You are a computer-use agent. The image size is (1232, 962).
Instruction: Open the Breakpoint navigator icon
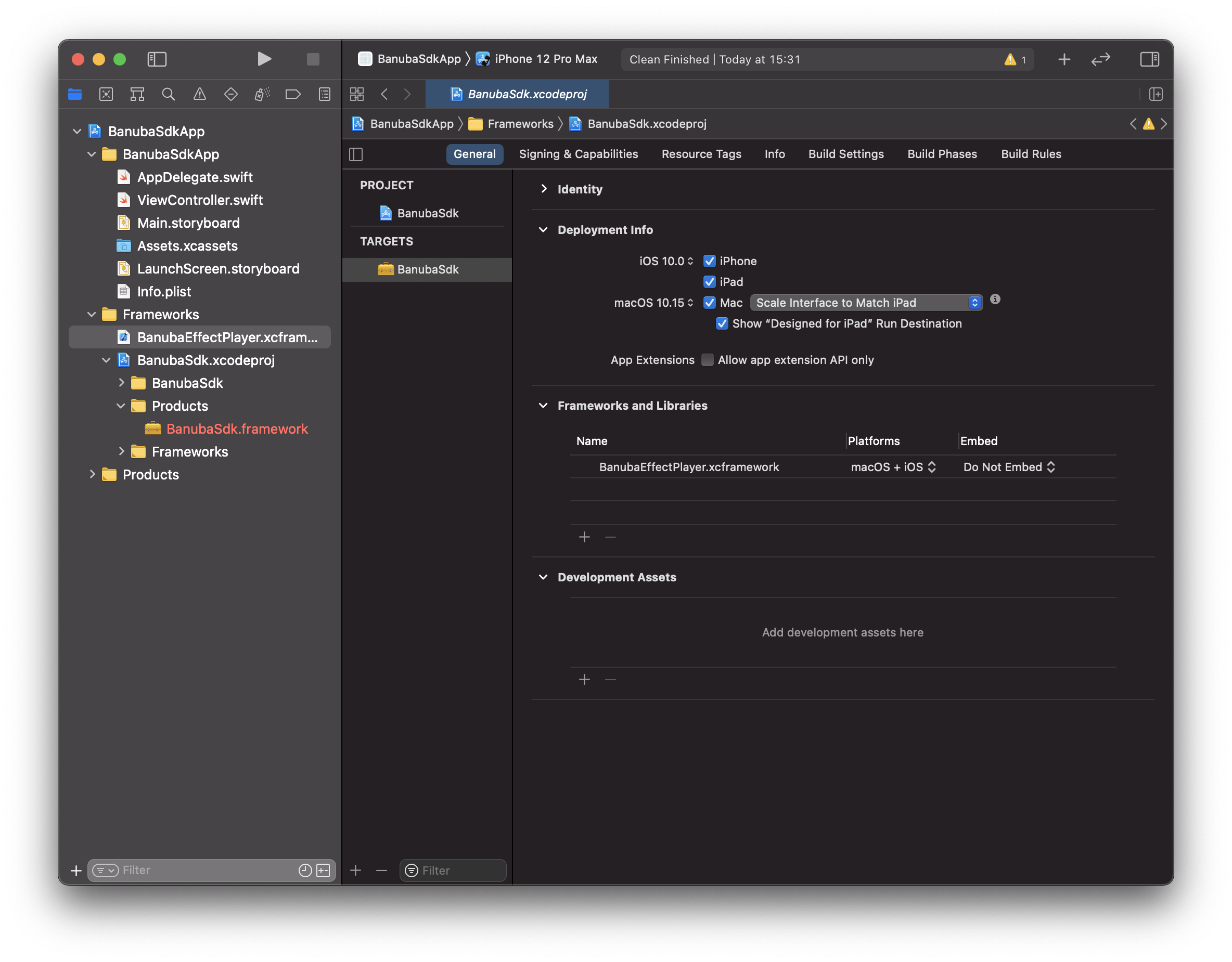(x=293, y=94)
